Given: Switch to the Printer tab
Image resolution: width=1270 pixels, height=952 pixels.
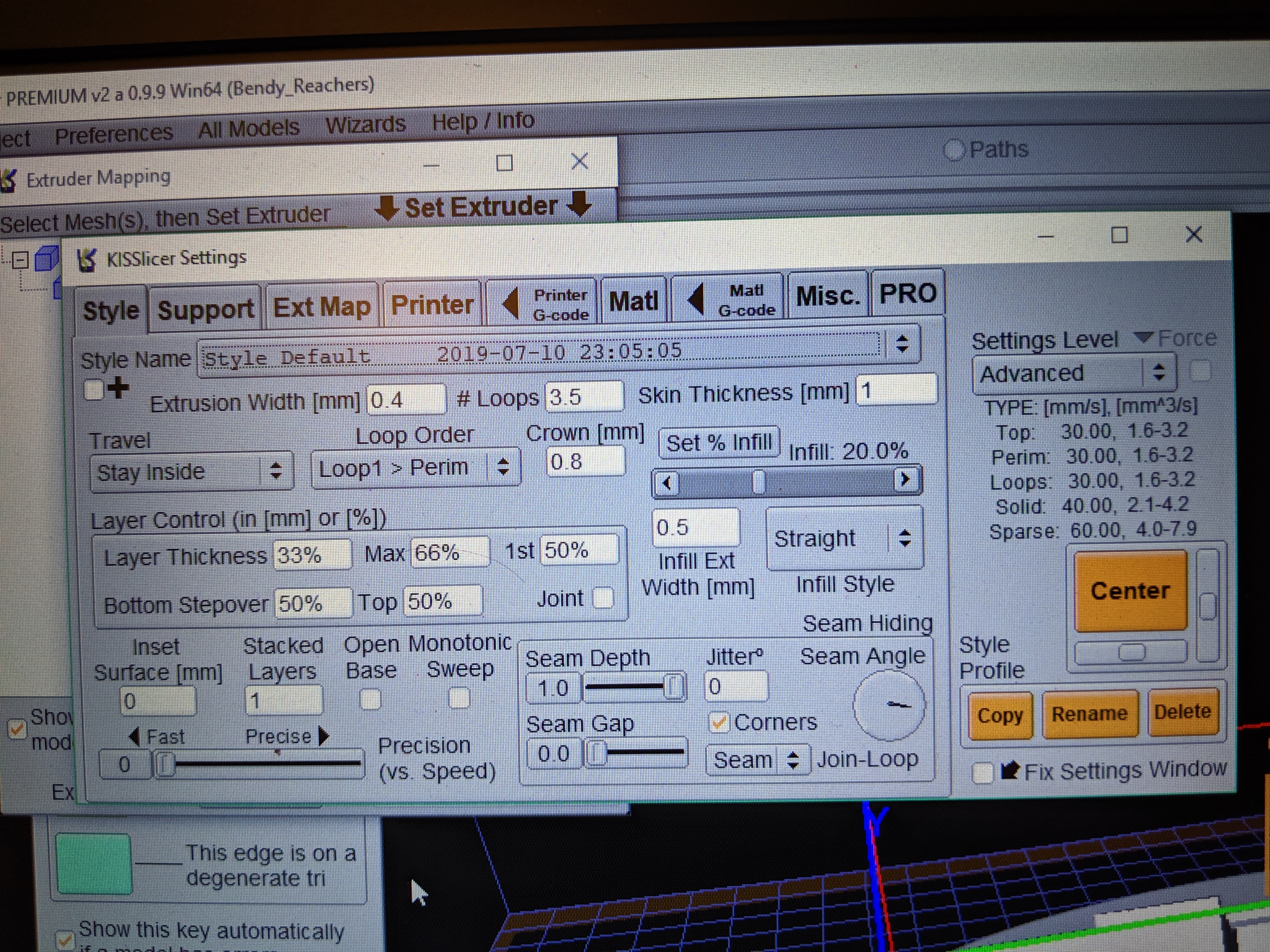Looking at the screenshot, I should coord(432,304).
